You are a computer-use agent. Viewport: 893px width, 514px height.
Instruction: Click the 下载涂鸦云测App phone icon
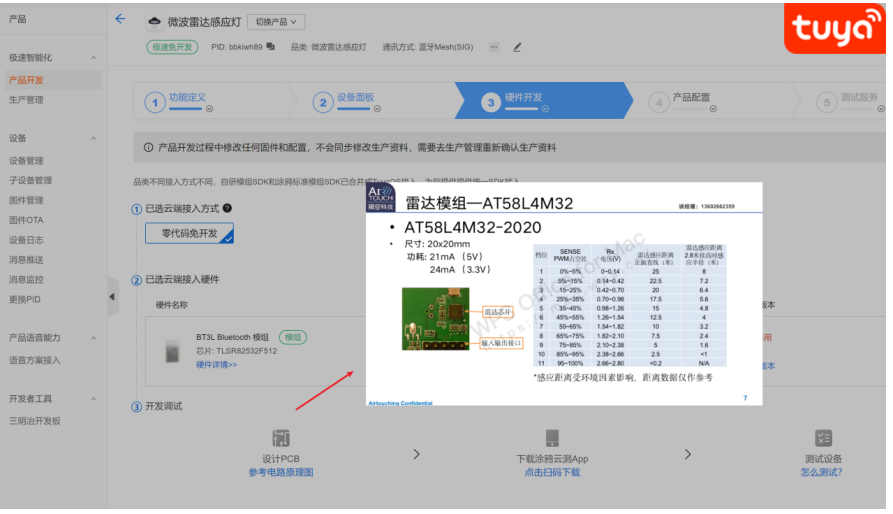[552, 438]
